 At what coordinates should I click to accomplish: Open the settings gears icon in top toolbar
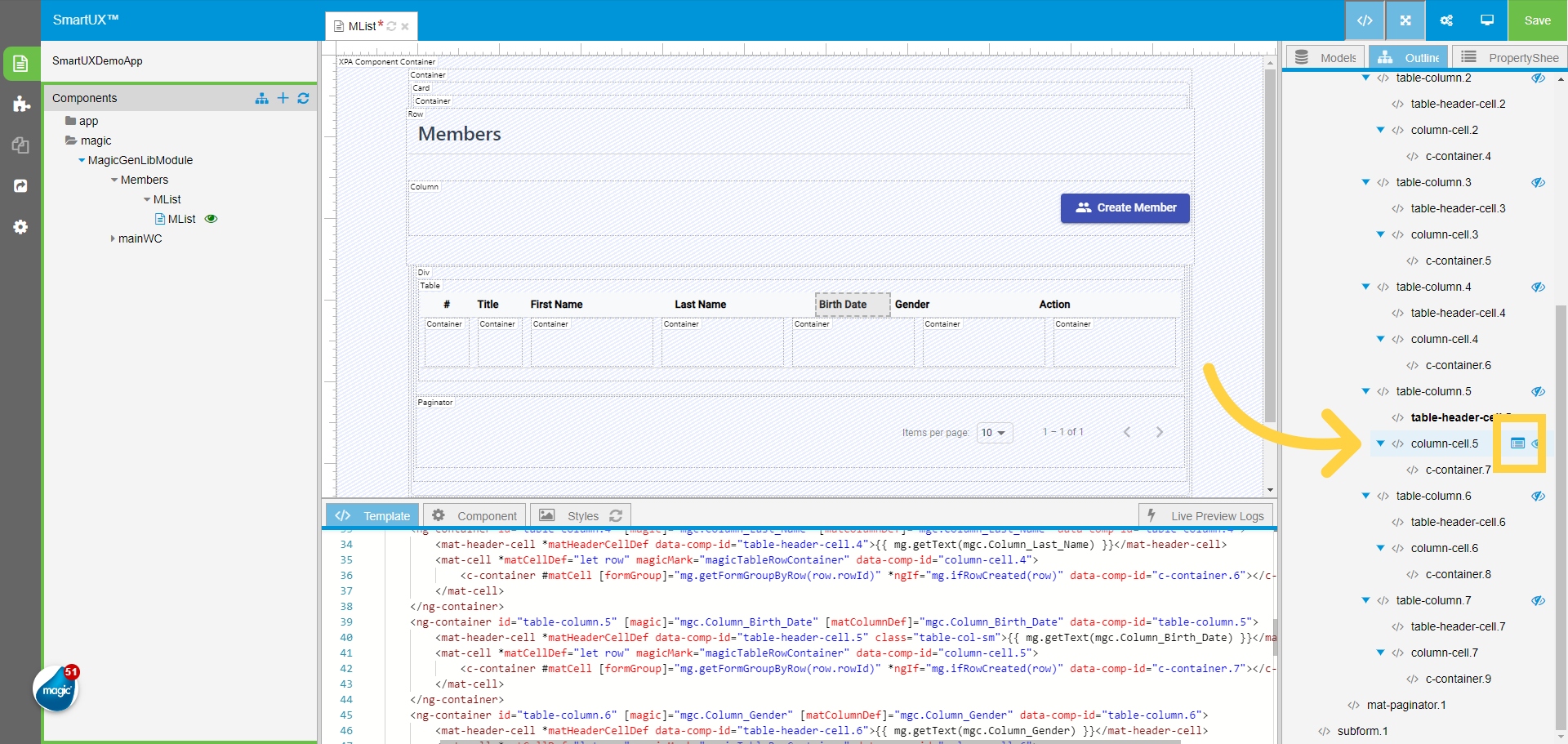(1445, 20)
